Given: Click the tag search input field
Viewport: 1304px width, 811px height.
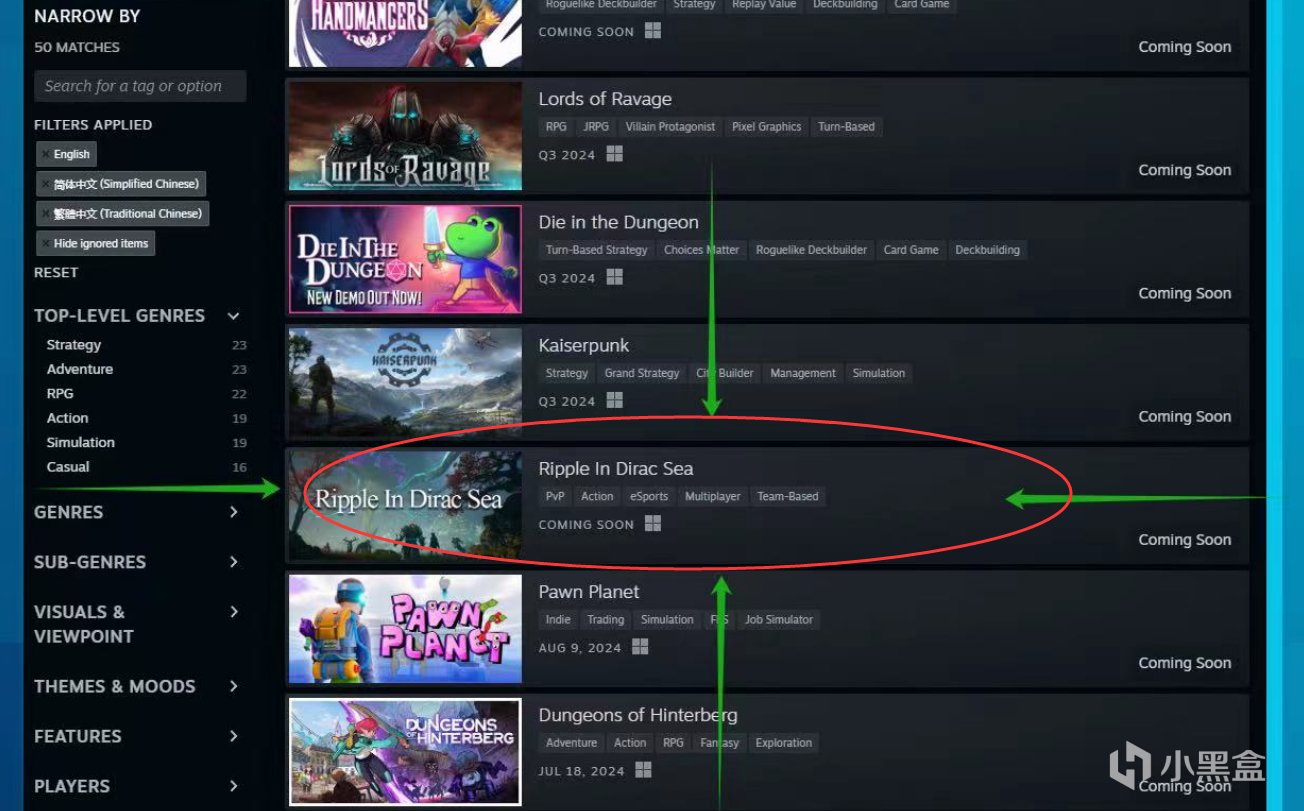Looking at the screenshot, I should 140,86.
